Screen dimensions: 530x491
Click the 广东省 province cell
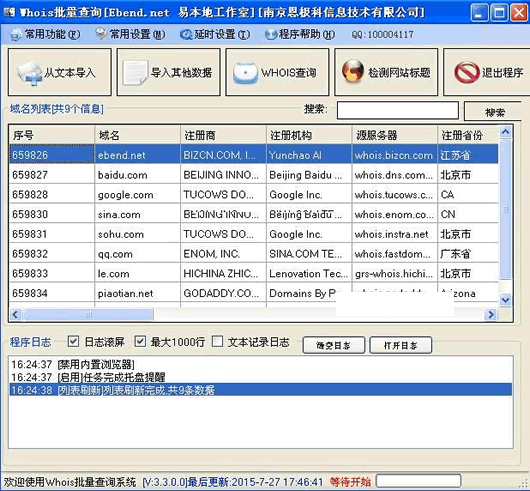(x=468, y=254)
